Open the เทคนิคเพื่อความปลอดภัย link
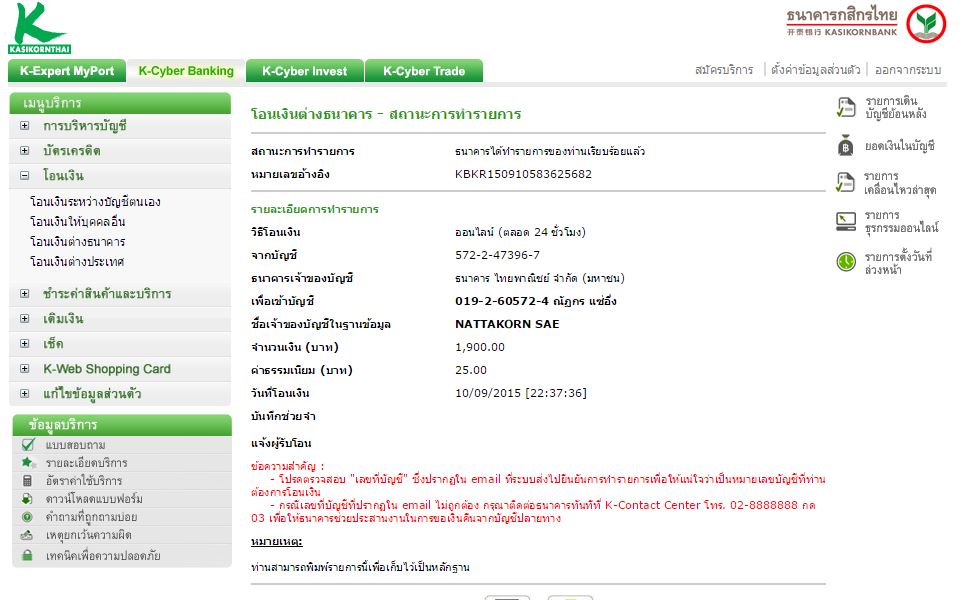 coord(103,556)
